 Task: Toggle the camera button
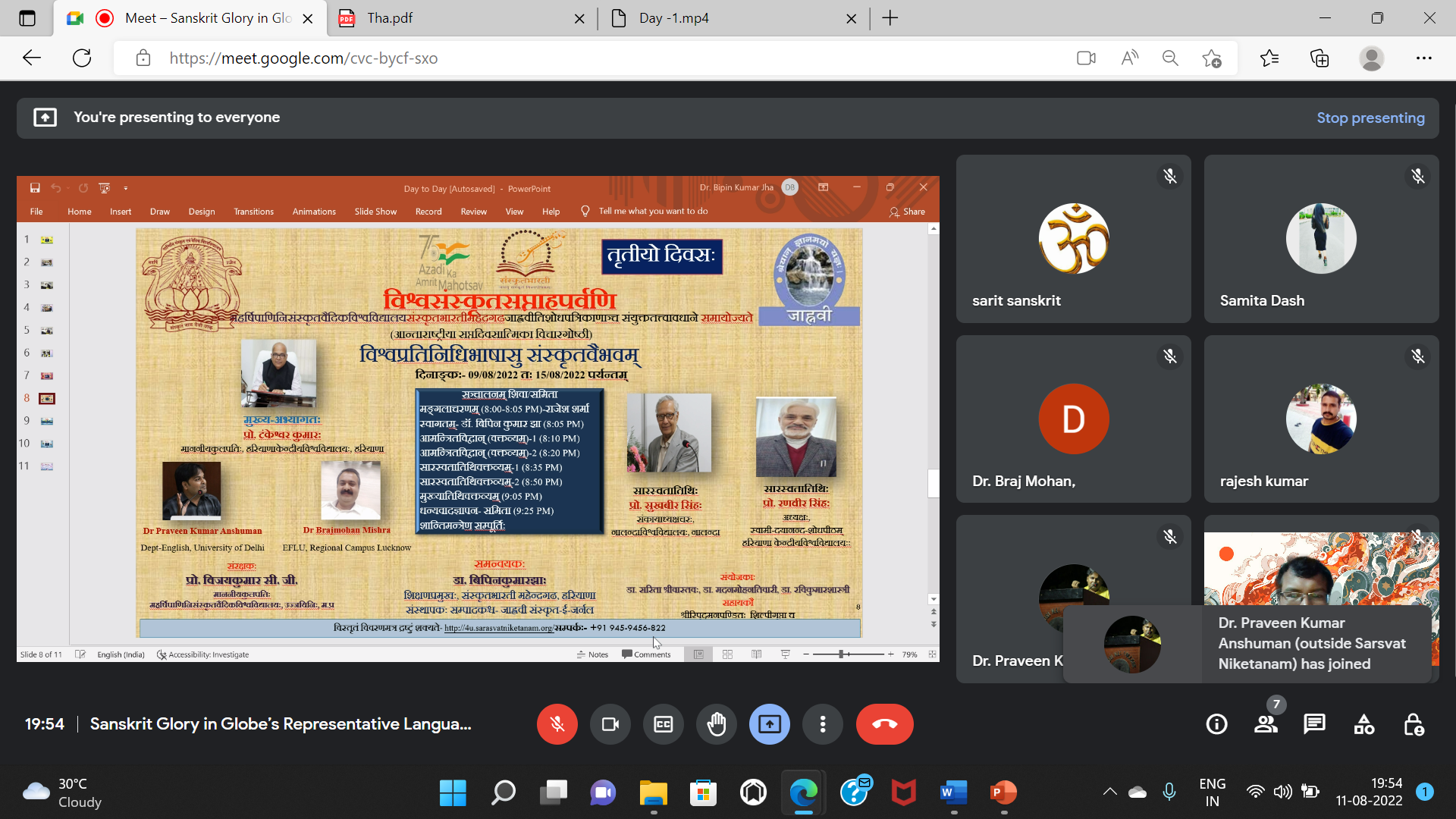pos(610,724)
